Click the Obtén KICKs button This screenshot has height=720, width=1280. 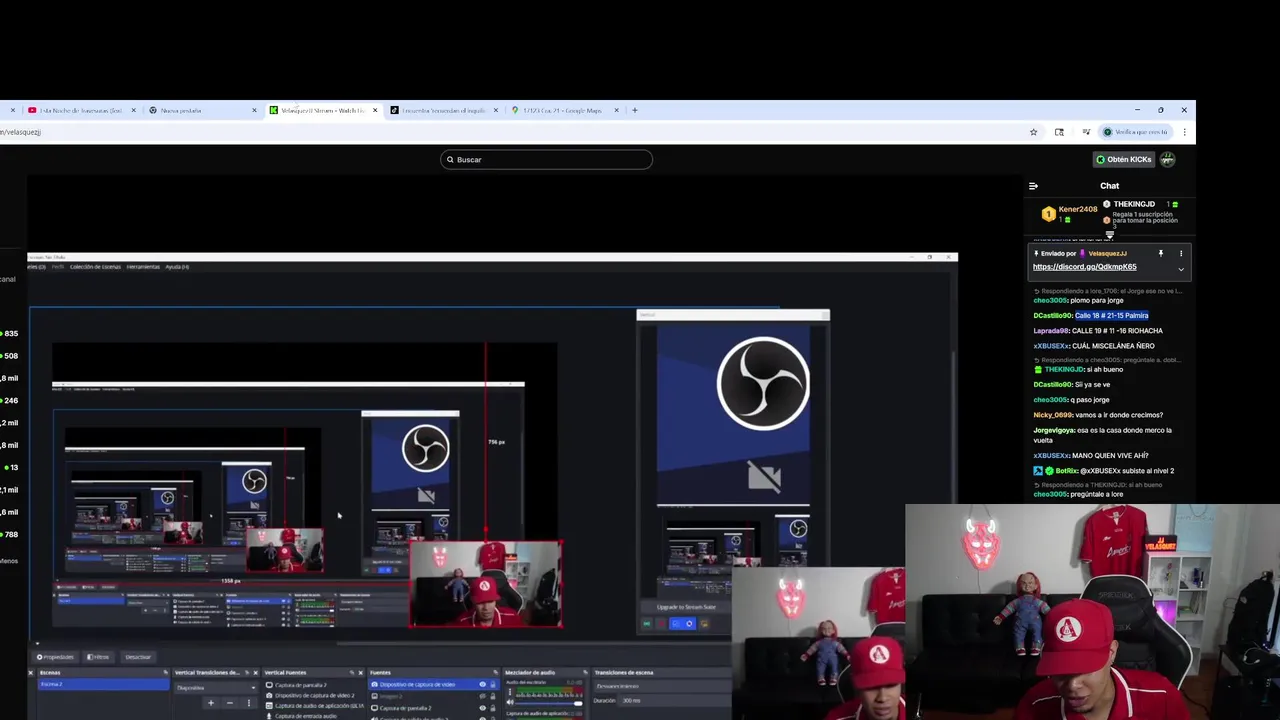[x=1123, y=159]
